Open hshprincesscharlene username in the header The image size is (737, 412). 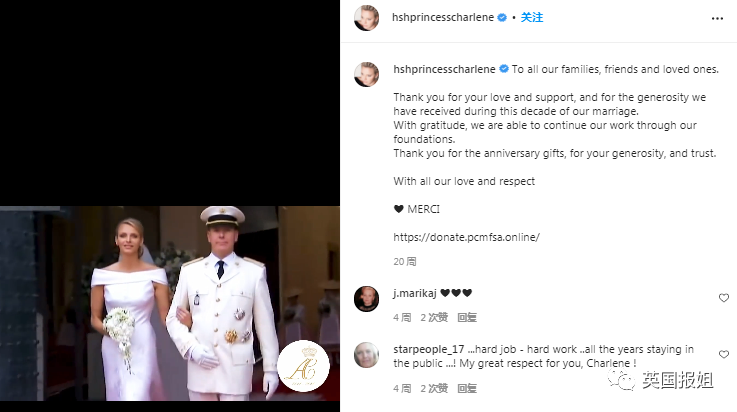click(x=443, y=17)
